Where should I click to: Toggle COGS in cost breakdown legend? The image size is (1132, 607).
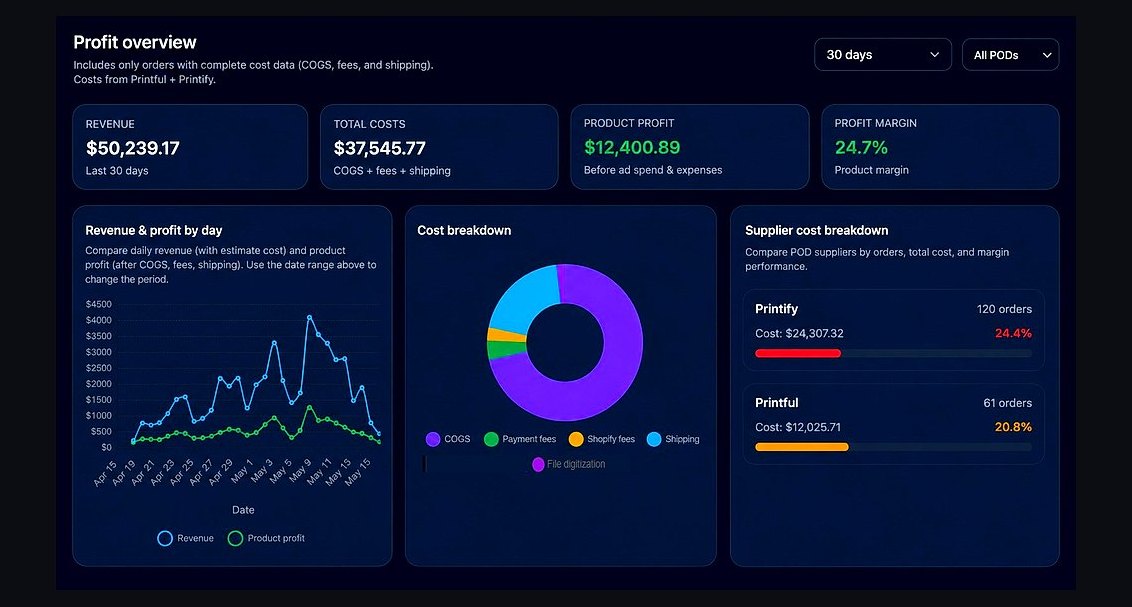[x=448, y=439]
